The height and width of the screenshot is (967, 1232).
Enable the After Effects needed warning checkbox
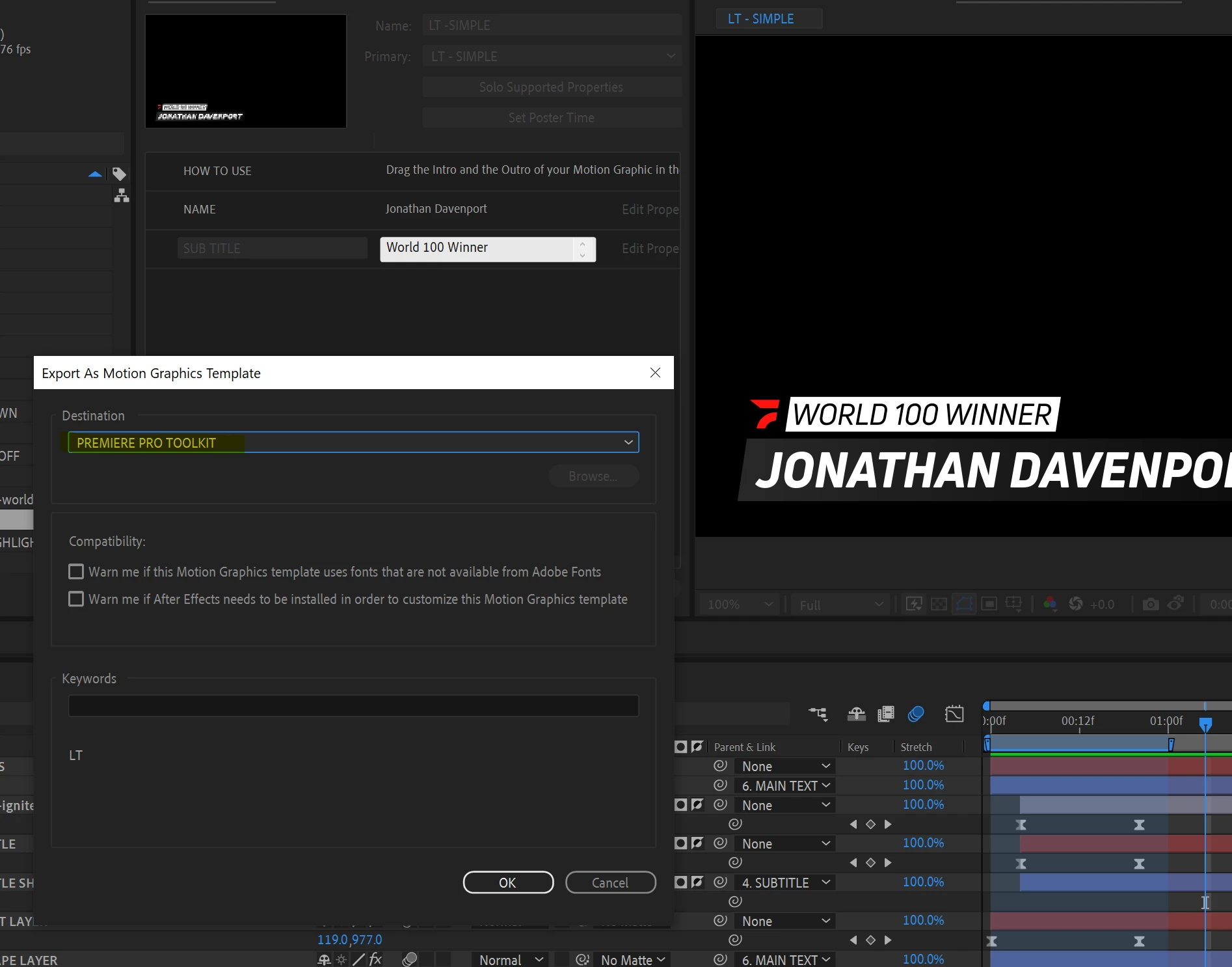pos(76,599)
